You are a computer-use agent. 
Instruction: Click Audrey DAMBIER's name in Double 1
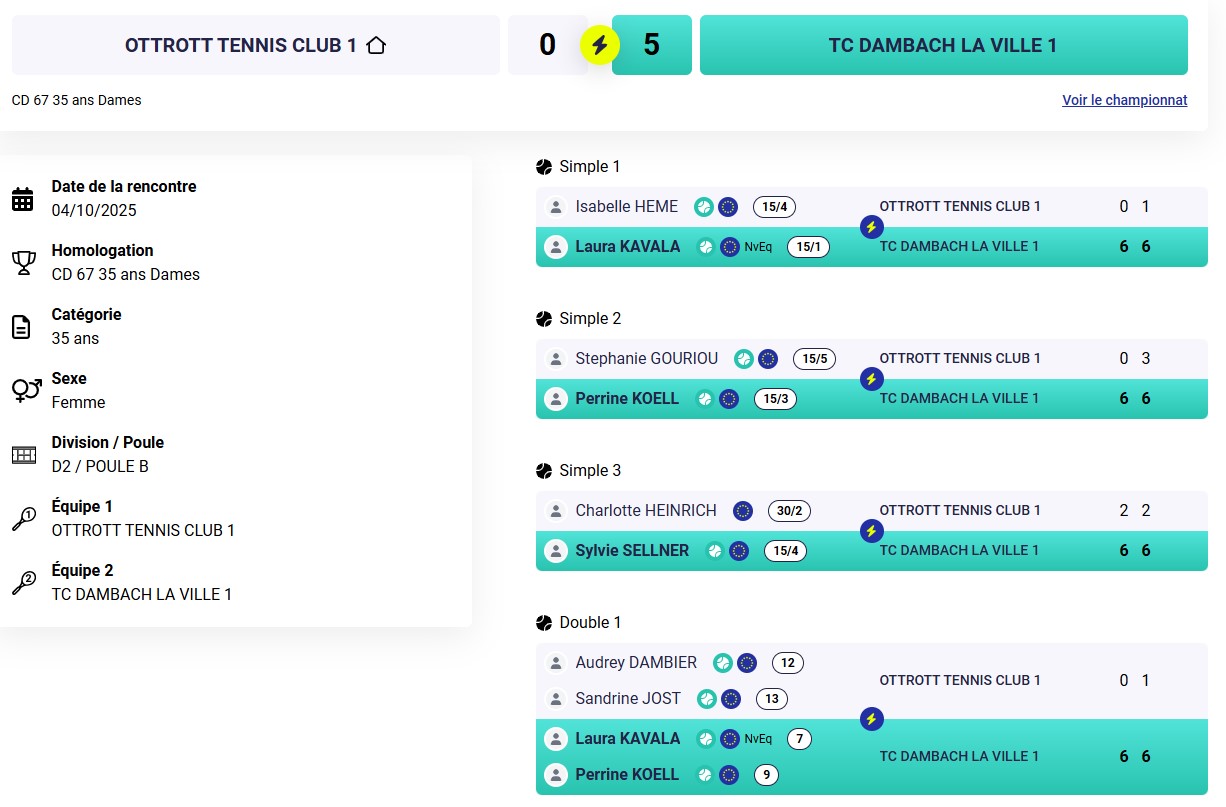click(636, 663)
